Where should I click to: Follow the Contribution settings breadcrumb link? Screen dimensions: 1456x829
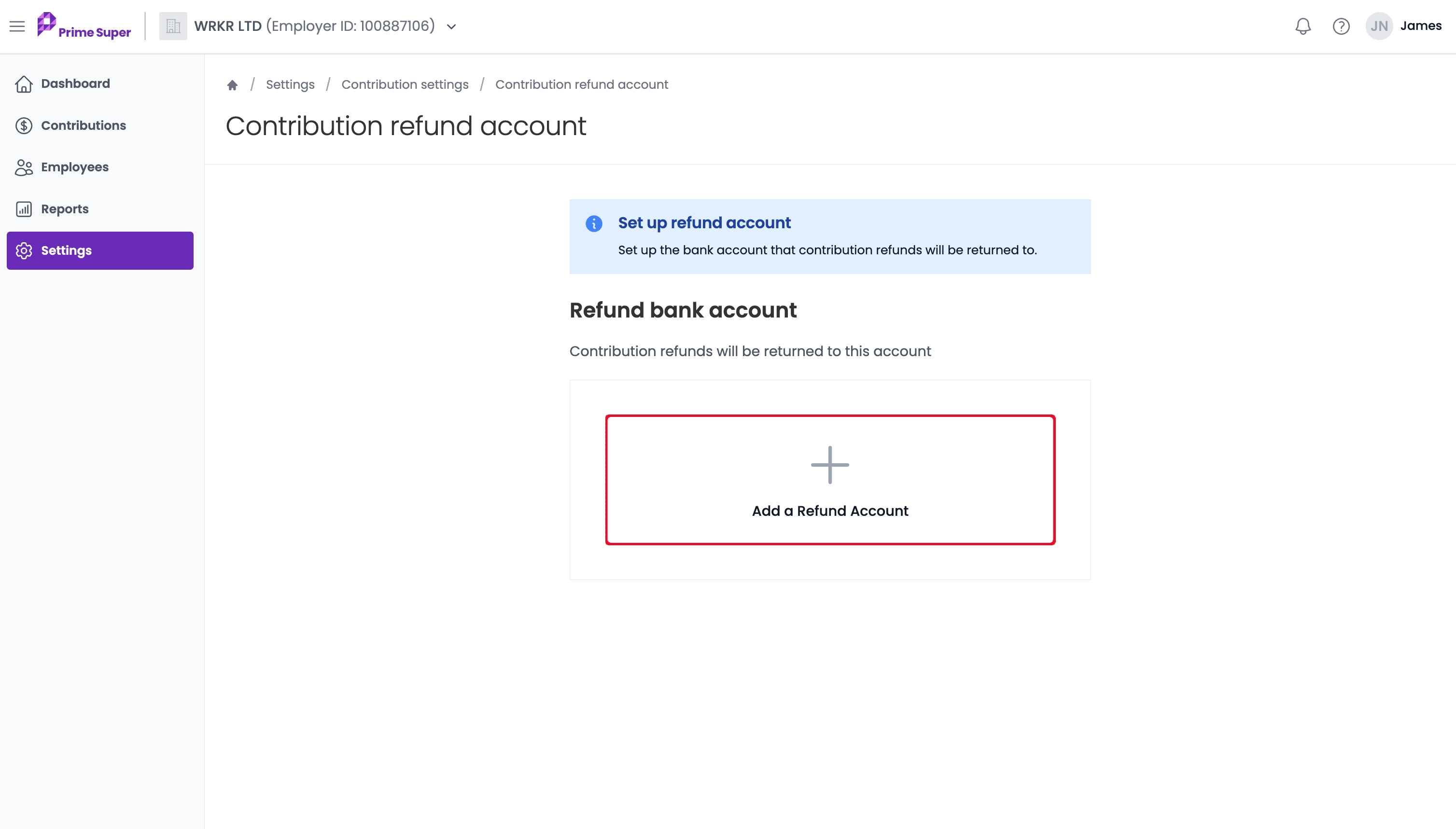click(405, 85)
